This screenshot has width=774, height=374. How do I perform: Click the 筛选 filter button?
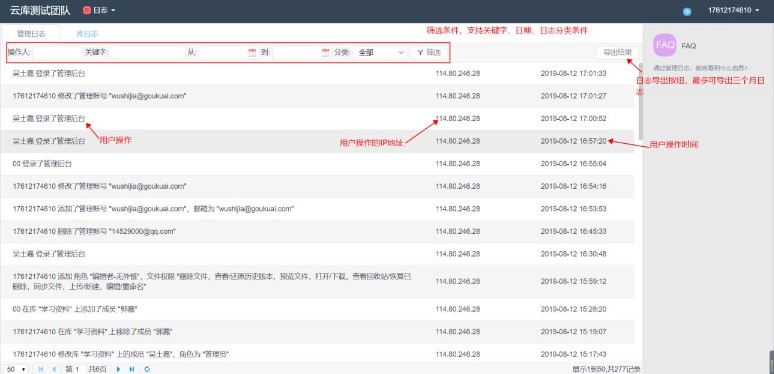[x=428, y=52]
